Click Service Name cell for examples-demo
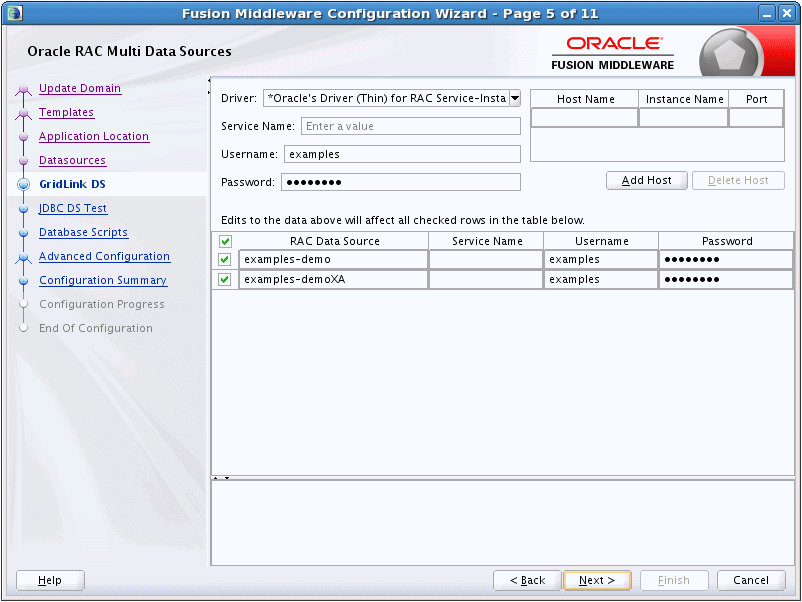802x602 pixels. click(x=486, y=259)
